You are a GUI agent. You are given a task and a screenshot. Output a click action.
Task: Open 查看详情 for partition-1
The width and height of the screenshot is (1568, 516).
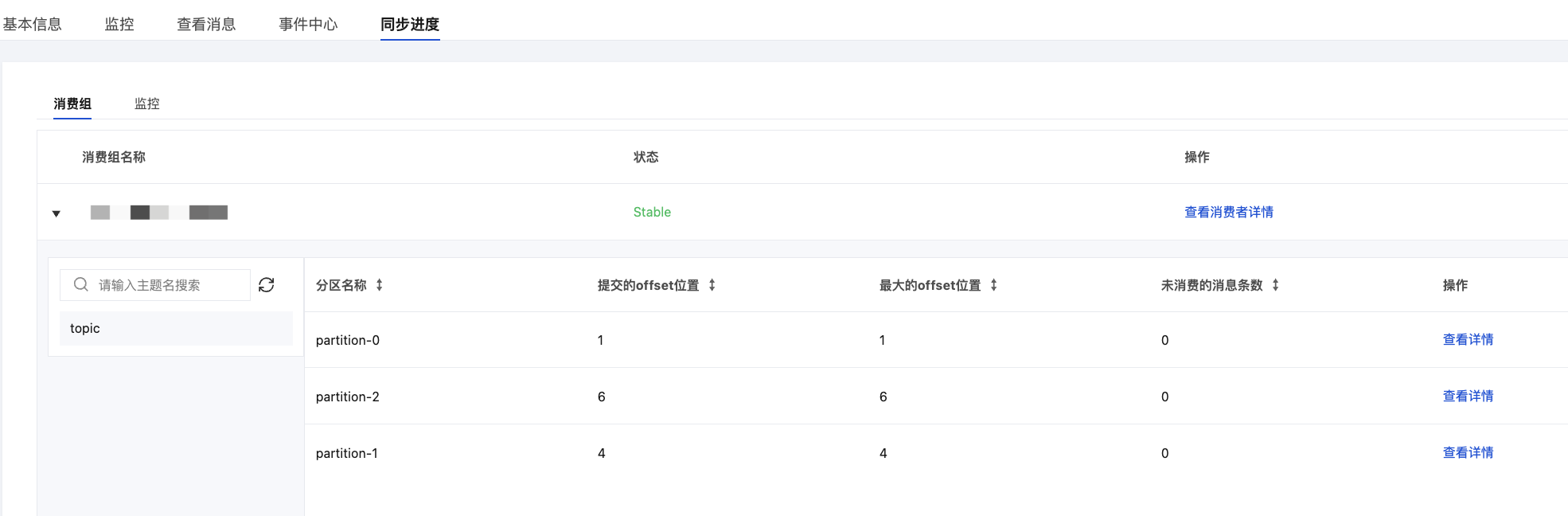(1468, 453)
